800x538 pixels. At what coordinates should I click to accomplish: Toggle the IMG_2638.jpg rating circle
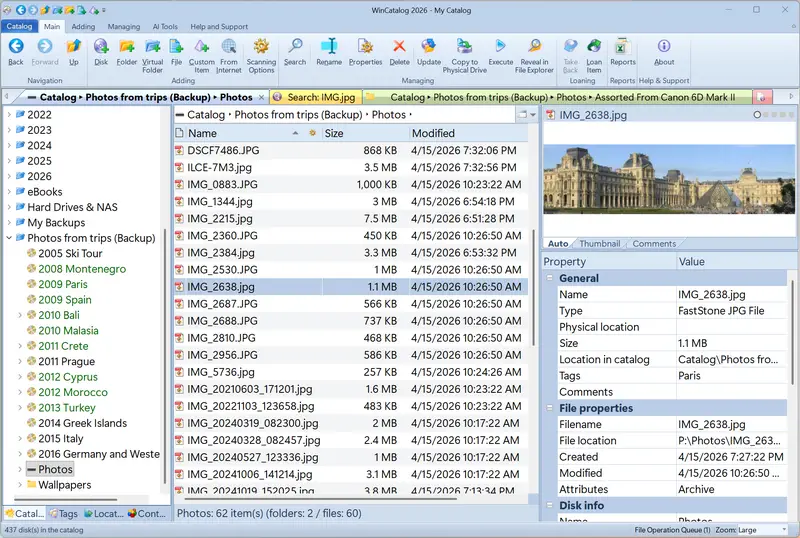tap(757, 115)
